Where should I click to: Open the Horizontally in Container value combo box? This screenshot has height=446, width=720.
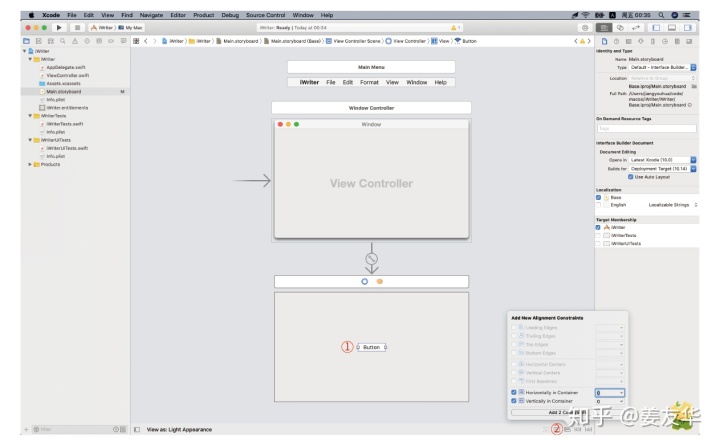[610, 393]
